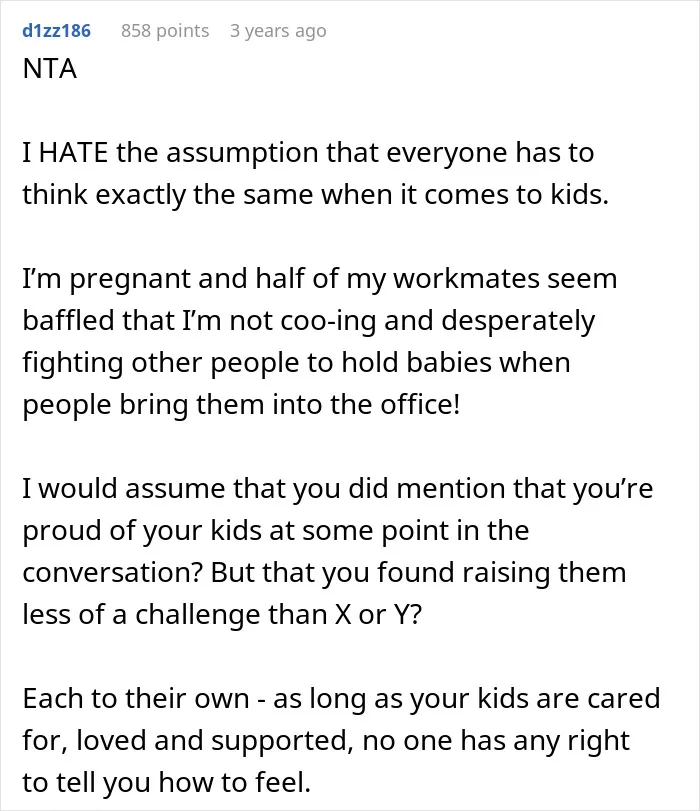The image size is (700, 811).
Task: Click the "NTA" verdict text
Action: click(50, 69)
